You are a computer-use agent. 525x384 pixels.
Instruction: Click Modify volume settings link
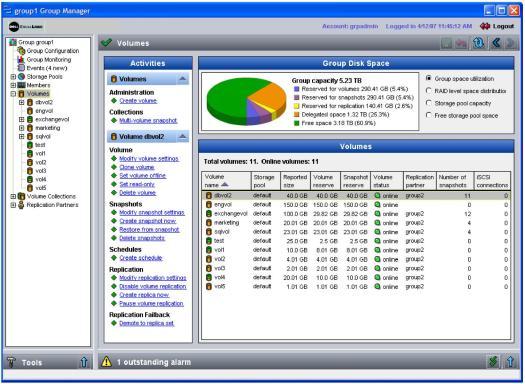coord(149,159)
